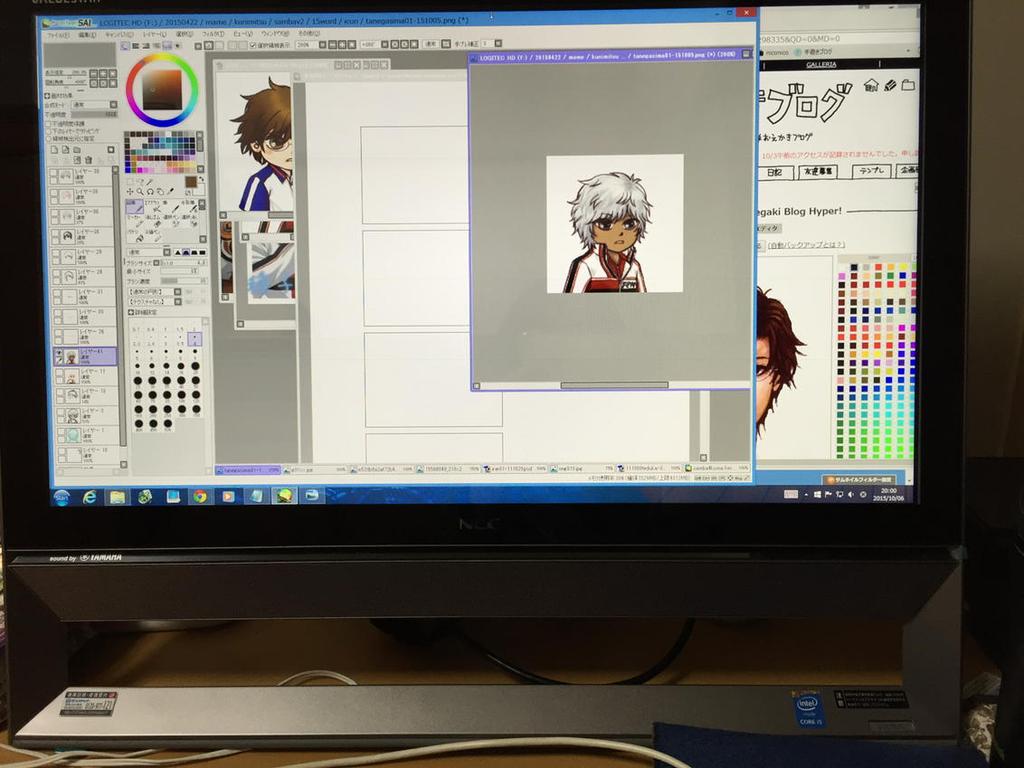Launch Google Chrome from the taskbar
1024x768 pixels.
200,496
